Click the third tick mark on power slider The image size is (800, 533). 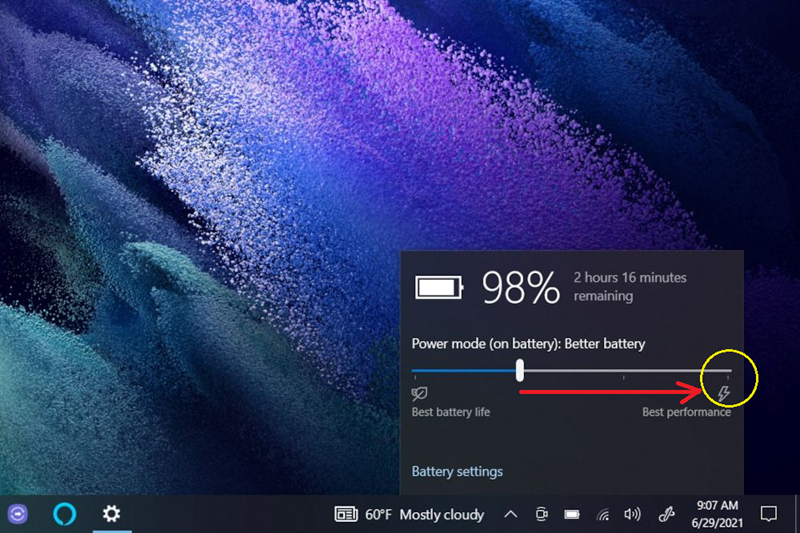624,378
